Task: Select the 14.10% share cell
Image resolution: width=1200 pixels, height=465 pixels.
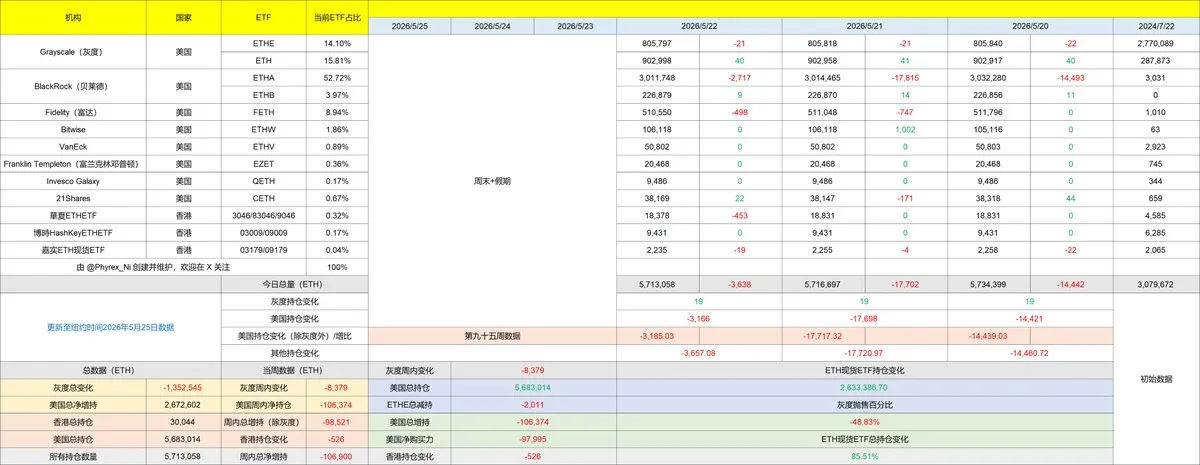Action: pyautogui.click(x=338, y=44)
